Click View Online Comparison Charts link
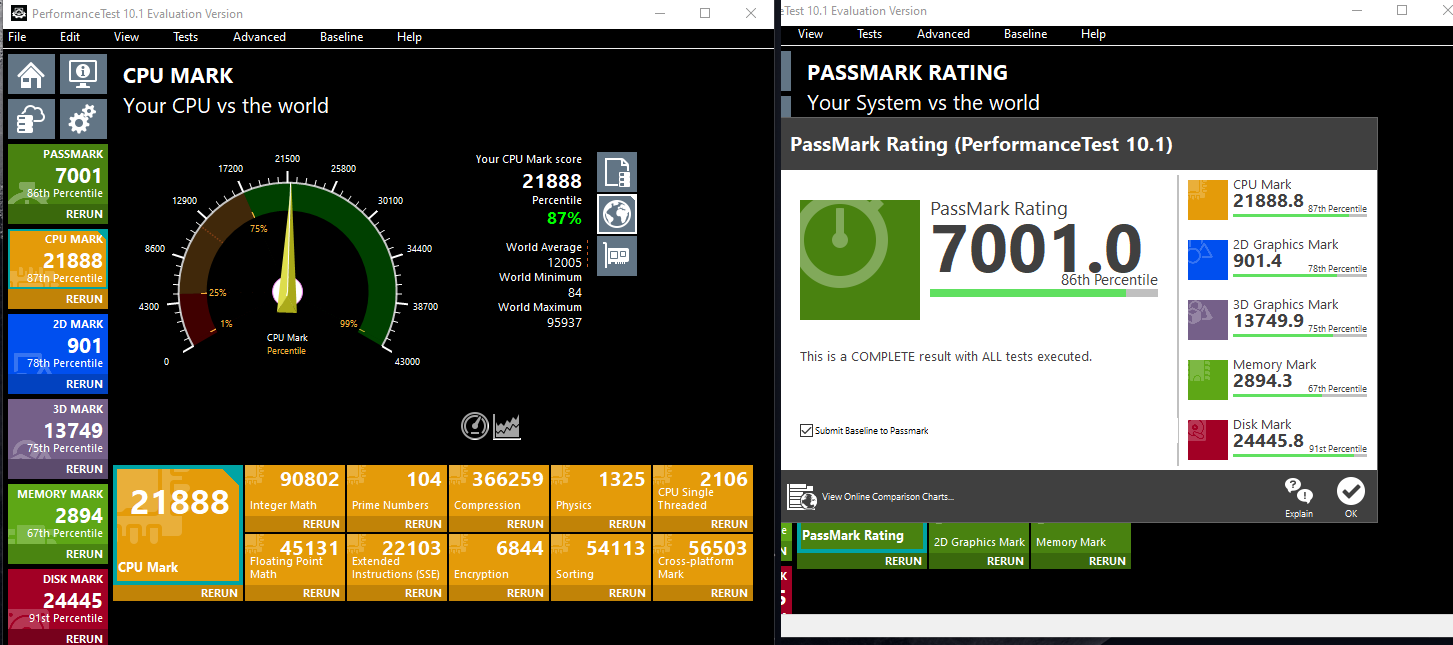 pos(887,497)
